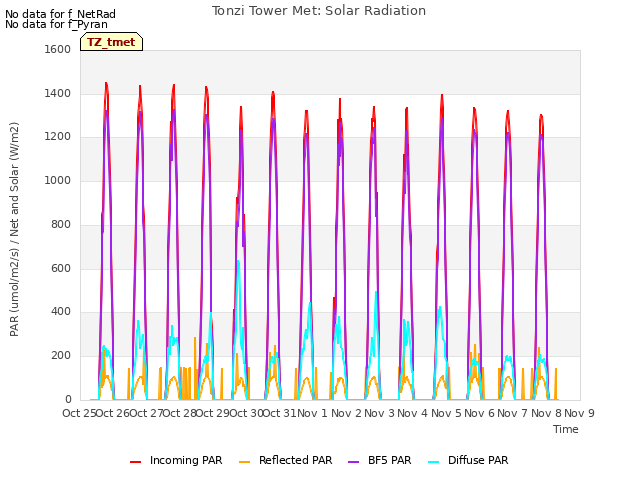The image size is (640, 480).
Task: Click the Nov 1 x-axis date label
Action: coord(312,413)
